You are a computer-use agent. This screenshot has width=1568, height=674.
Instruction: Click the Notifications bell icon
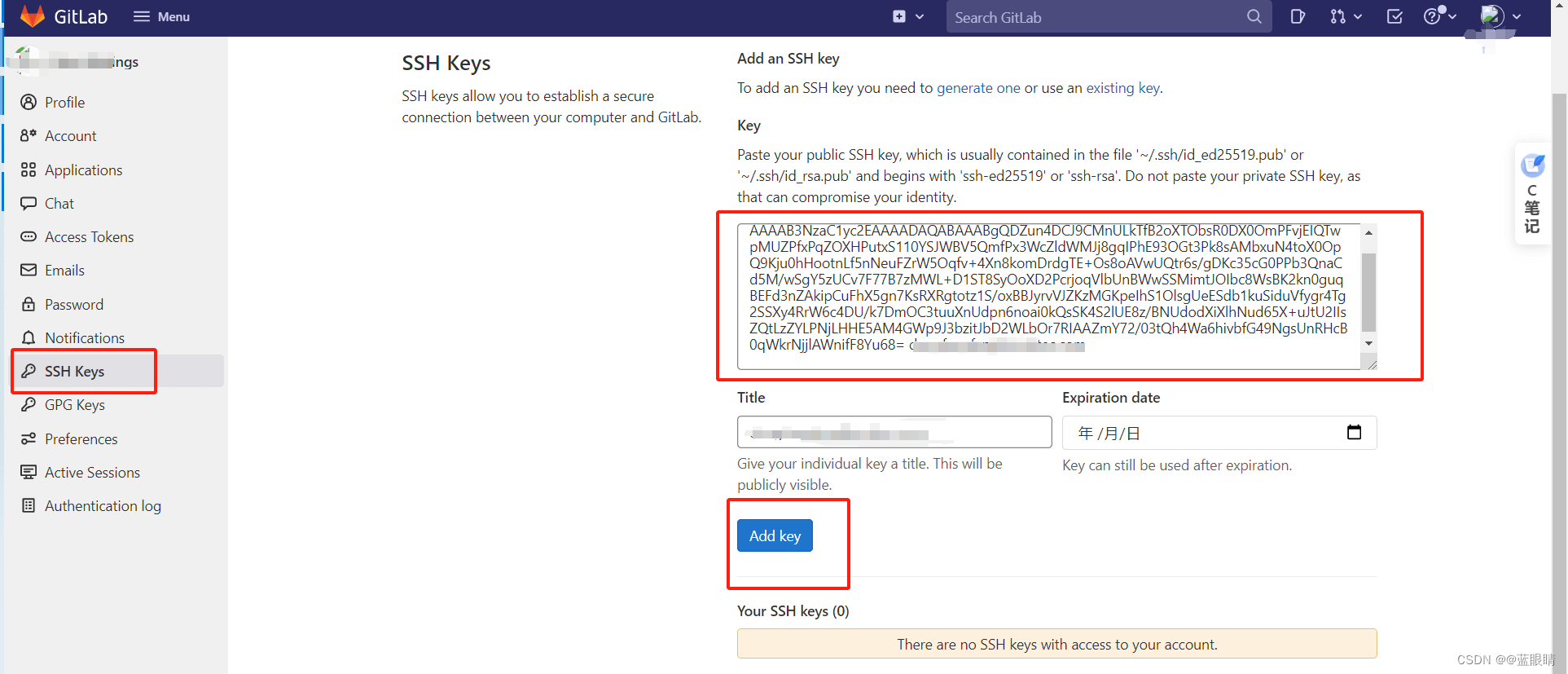(x=29, y=337)
